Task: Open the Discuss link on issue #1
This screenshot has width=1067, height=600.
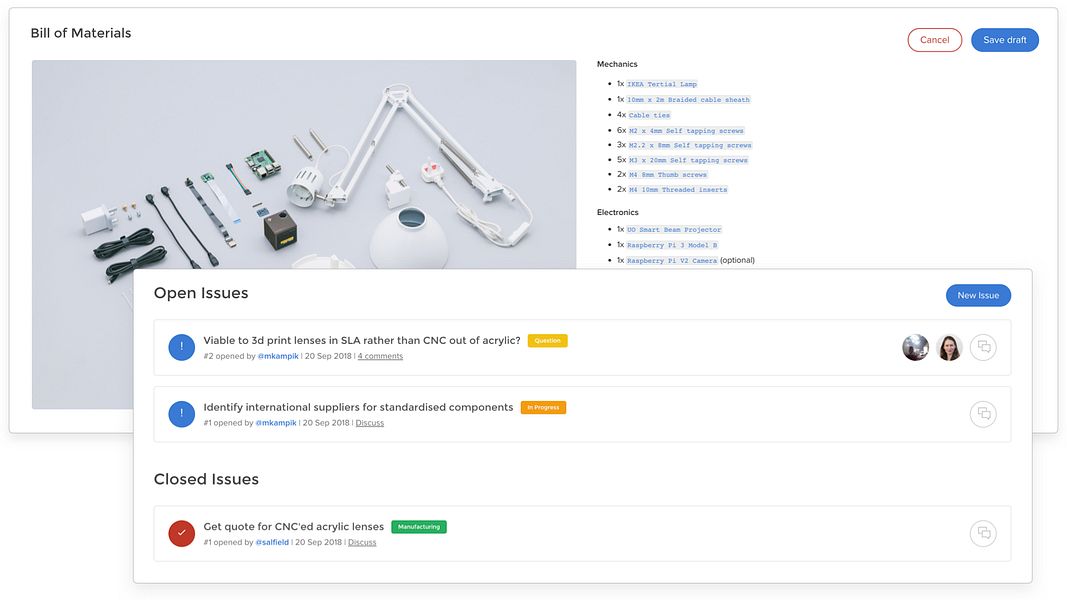Action: tap(368, 422)
